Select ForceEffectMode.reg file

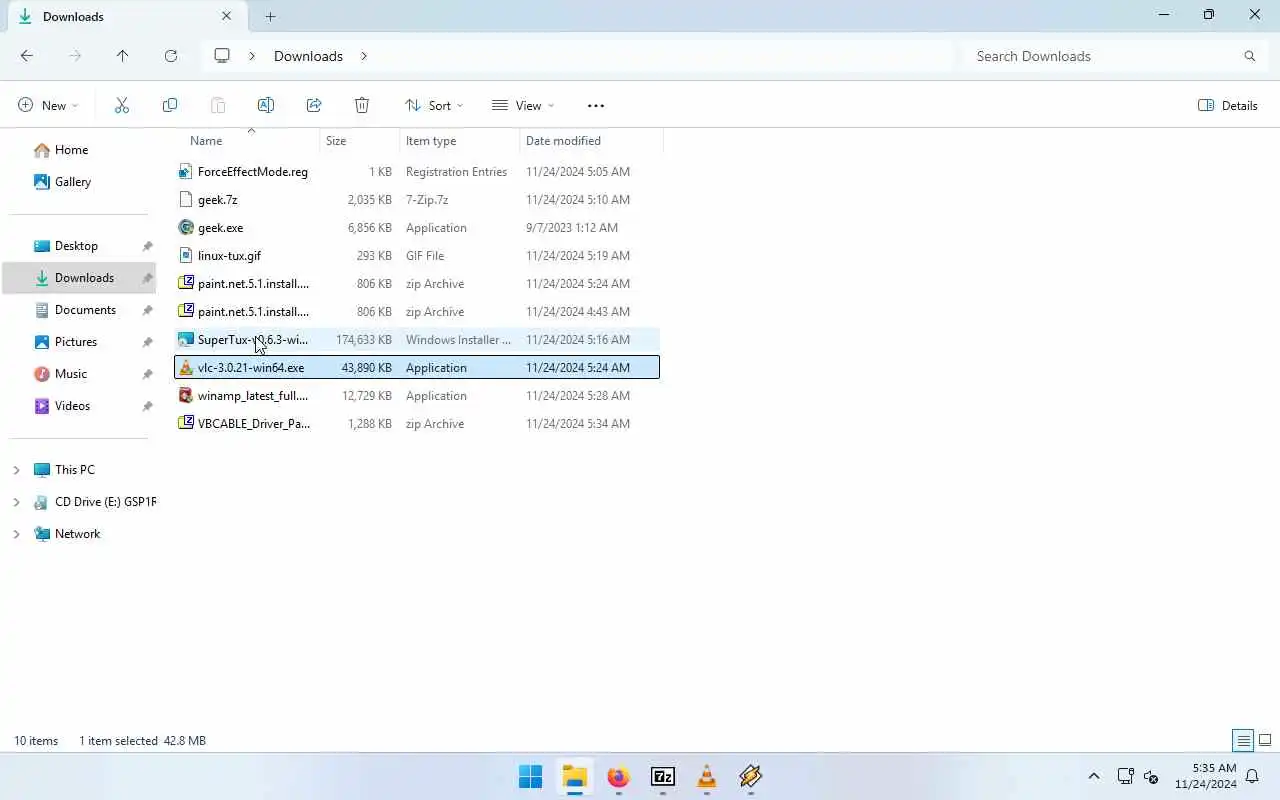tap(417, 172)
